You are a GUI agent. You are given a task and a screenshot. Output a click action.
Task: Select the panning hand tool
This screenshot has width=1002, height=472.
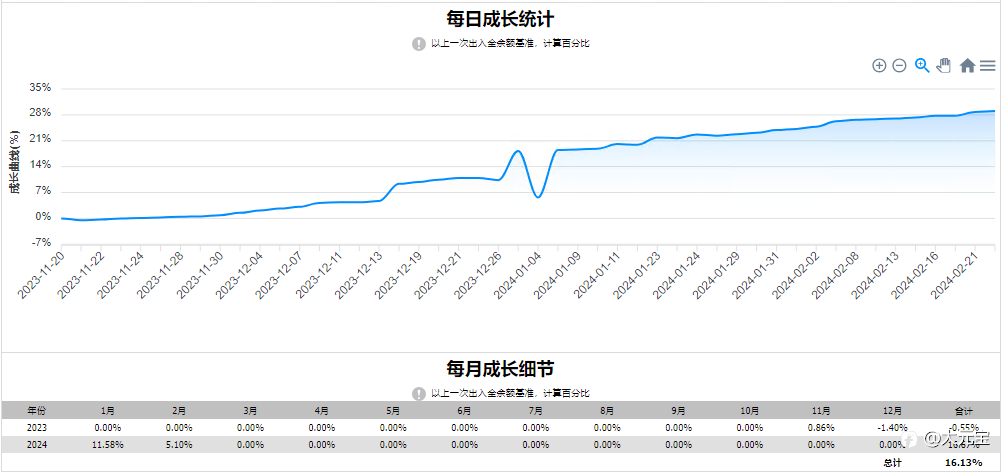pyautogui.click(x=944, y=65)
